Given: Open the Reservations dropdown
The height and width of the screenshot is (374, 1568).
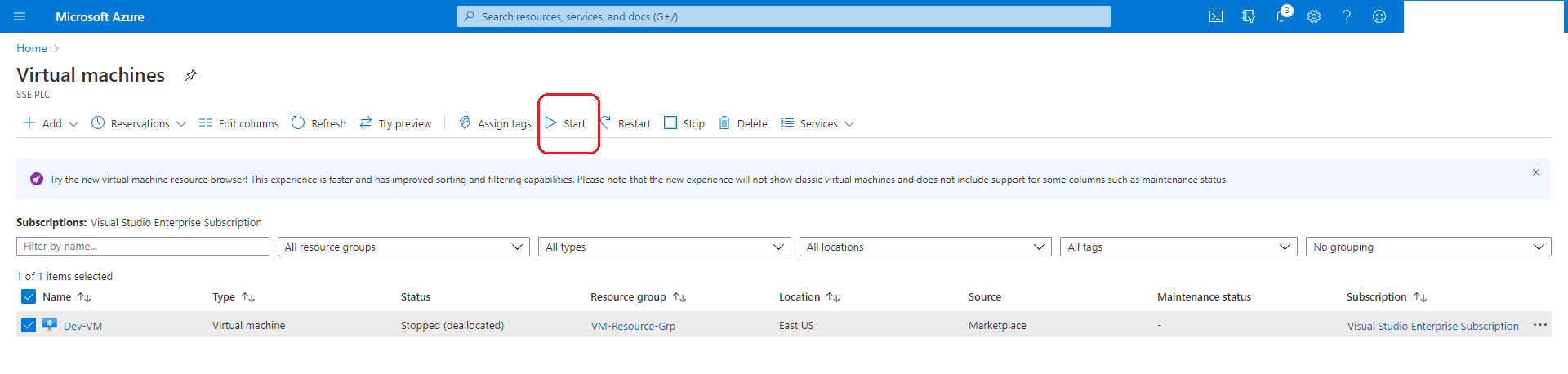Looking at the screenshot, I should [139, 123].
